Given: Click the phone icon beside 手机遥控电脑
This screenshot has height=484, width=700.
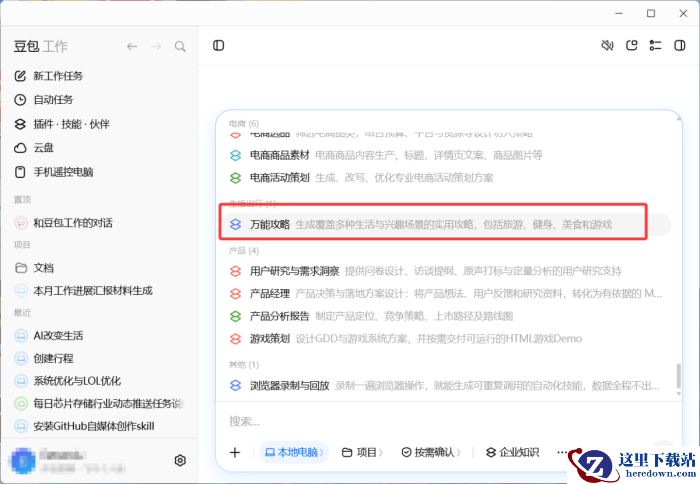Looking at the screenshot, I should click(21, 172).
